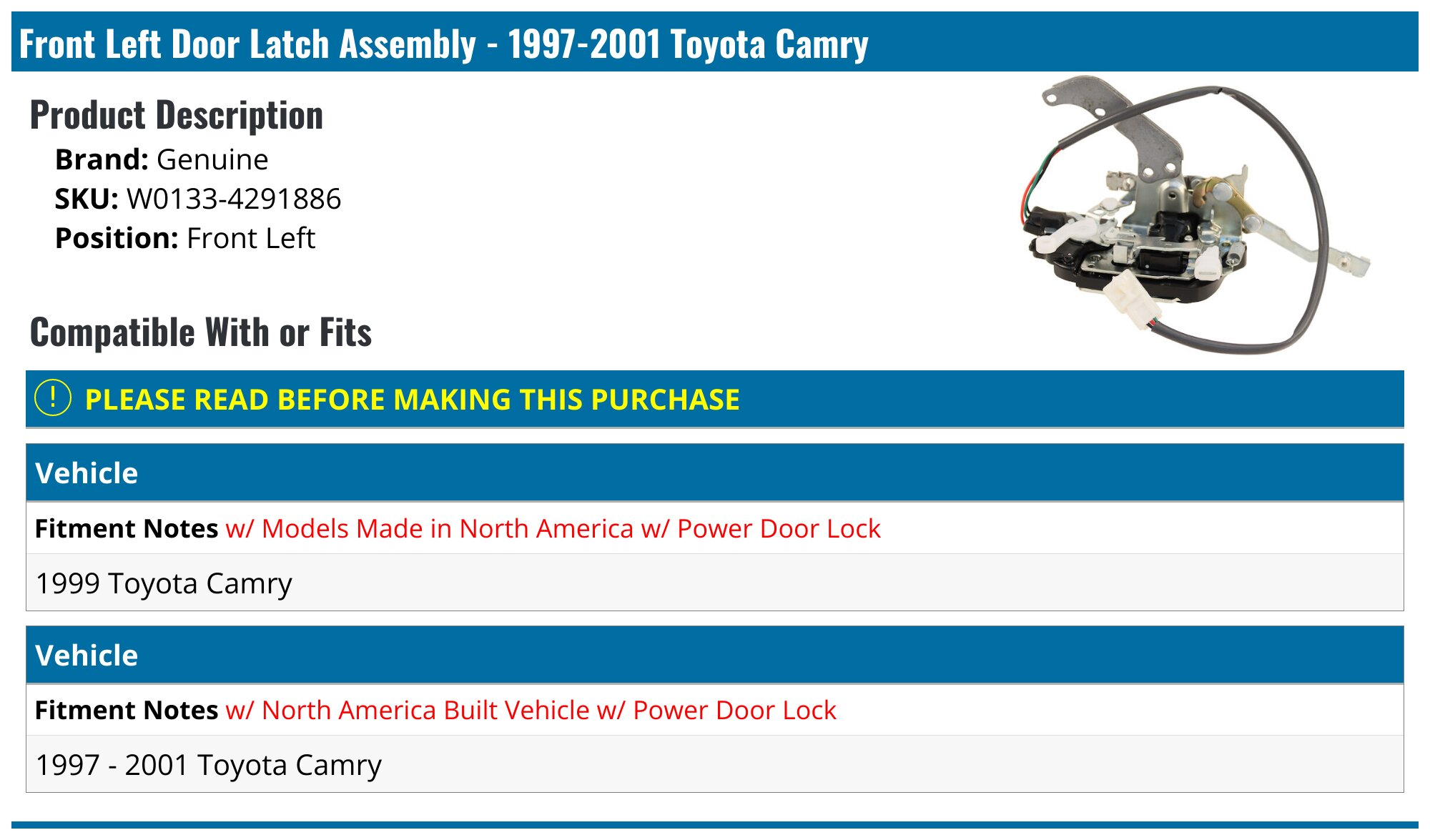The width and height of the screenshot is (1430, 840).
Task: Click the red Models Made in North America note
Action: 553,528
